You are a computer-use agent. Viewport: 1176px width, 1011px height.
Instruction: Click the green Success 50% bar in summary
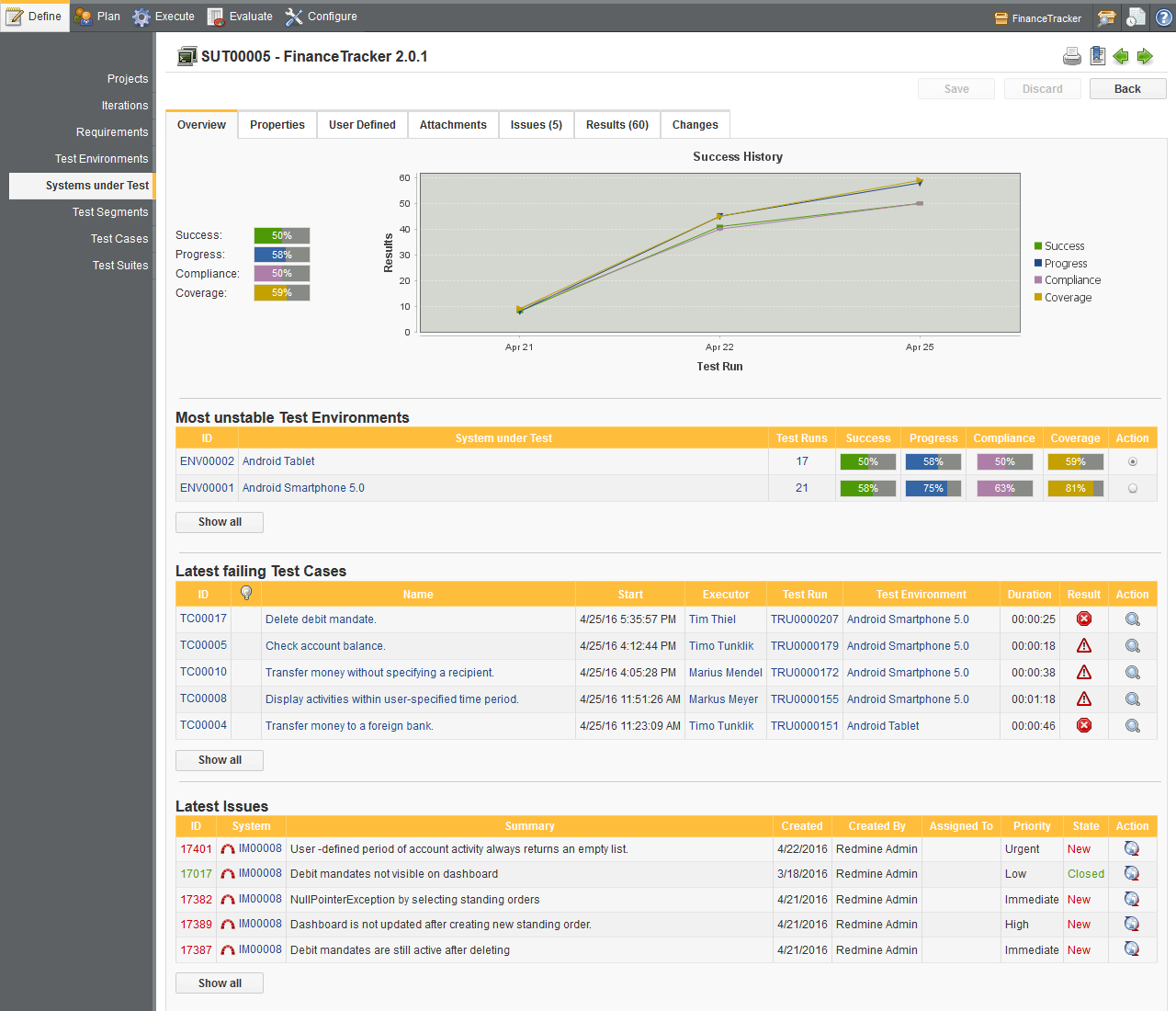(282, 235)
